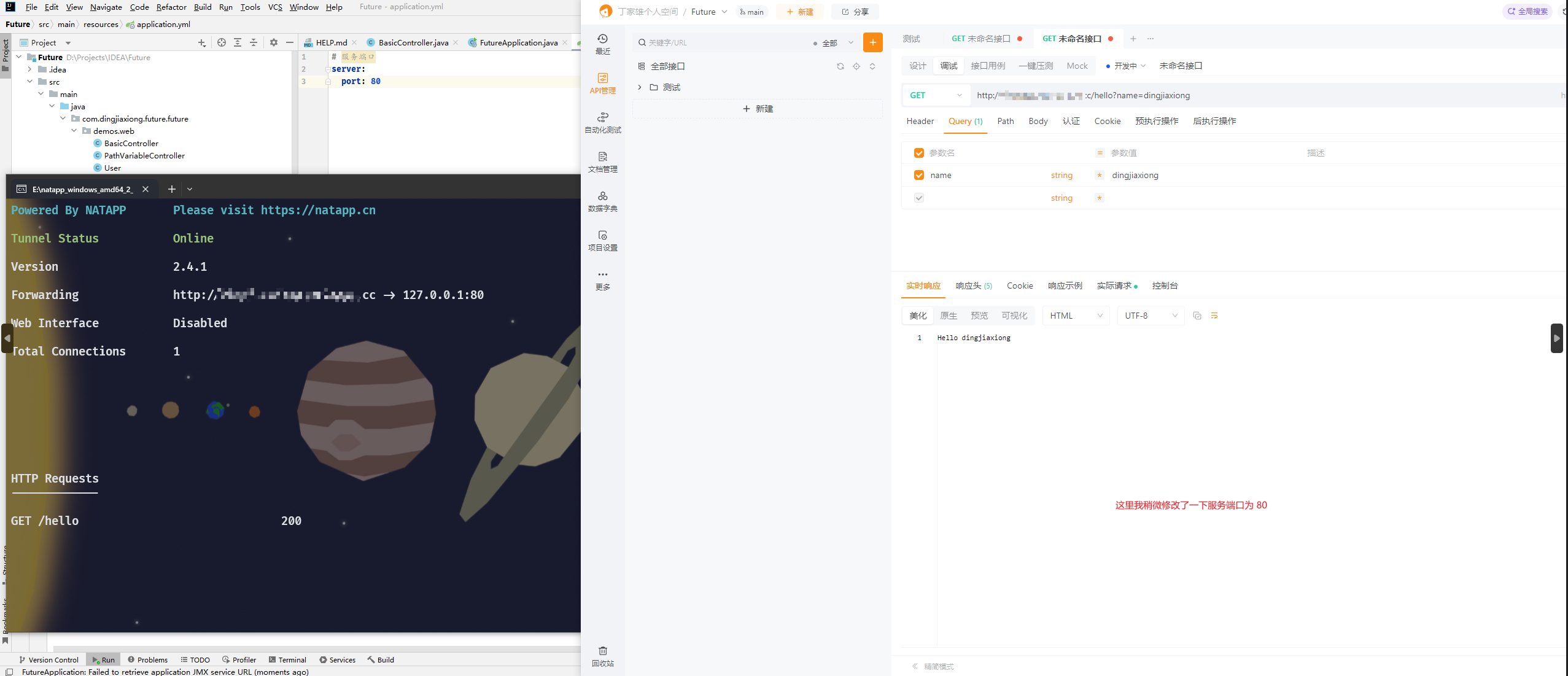Image resolution: width=1568 pixels, height=676 pixels.
Task: Open the BasicController.java editor tab
Action: [413, 42]
